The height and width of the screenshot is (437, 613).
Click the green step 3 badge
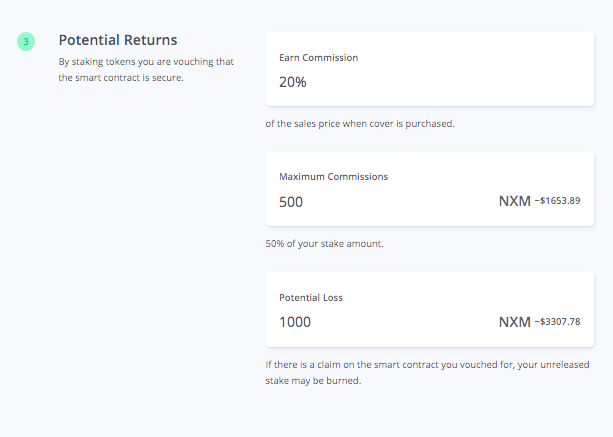(x=26, y=42)
